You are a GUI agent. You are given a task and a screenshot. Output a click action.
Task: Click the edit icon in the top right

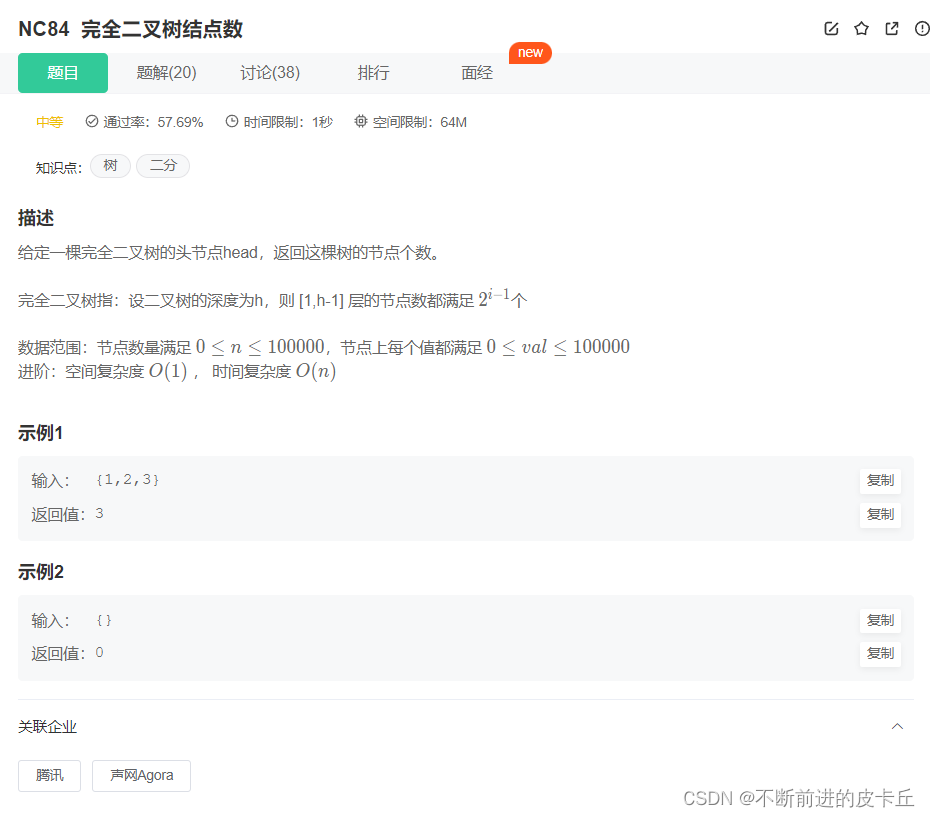[831, 29]
